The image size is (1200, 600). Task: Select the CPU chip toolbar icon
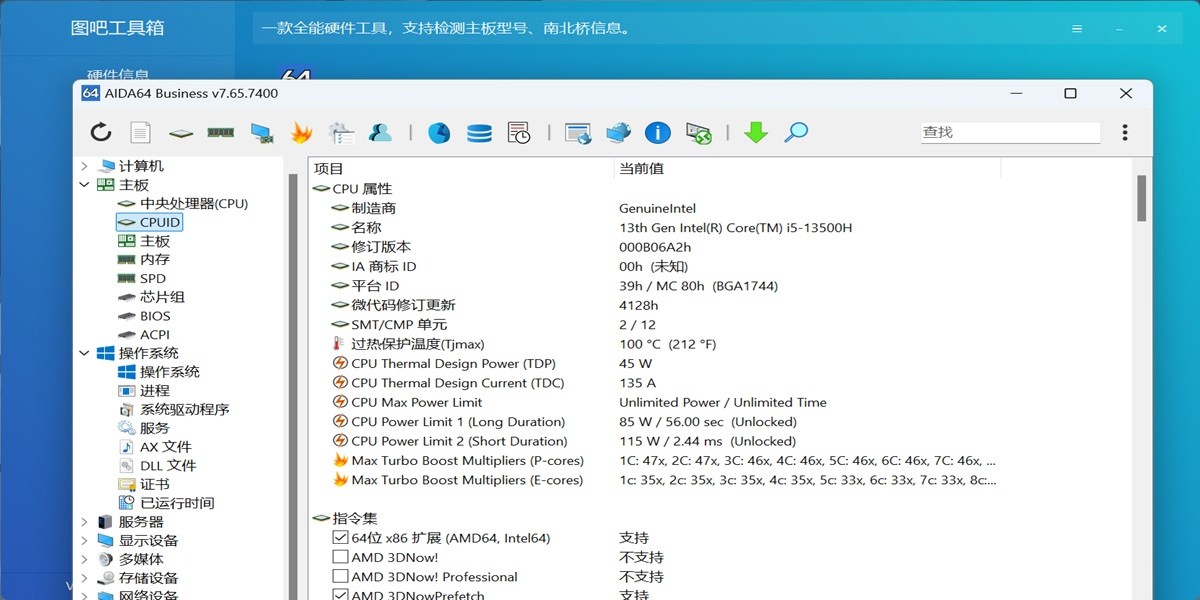[x=180, y=131]
